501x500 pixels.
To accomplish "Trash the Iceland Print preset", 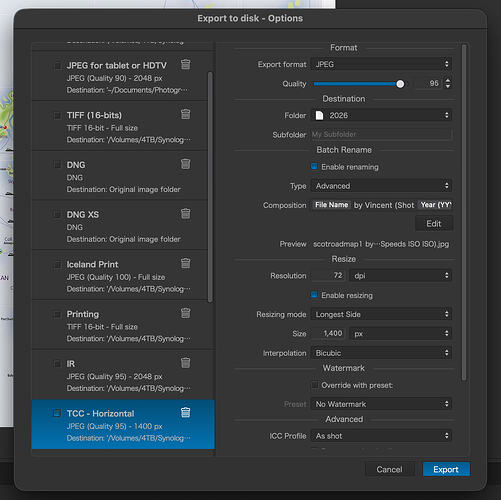I will [x=186, y=263].
